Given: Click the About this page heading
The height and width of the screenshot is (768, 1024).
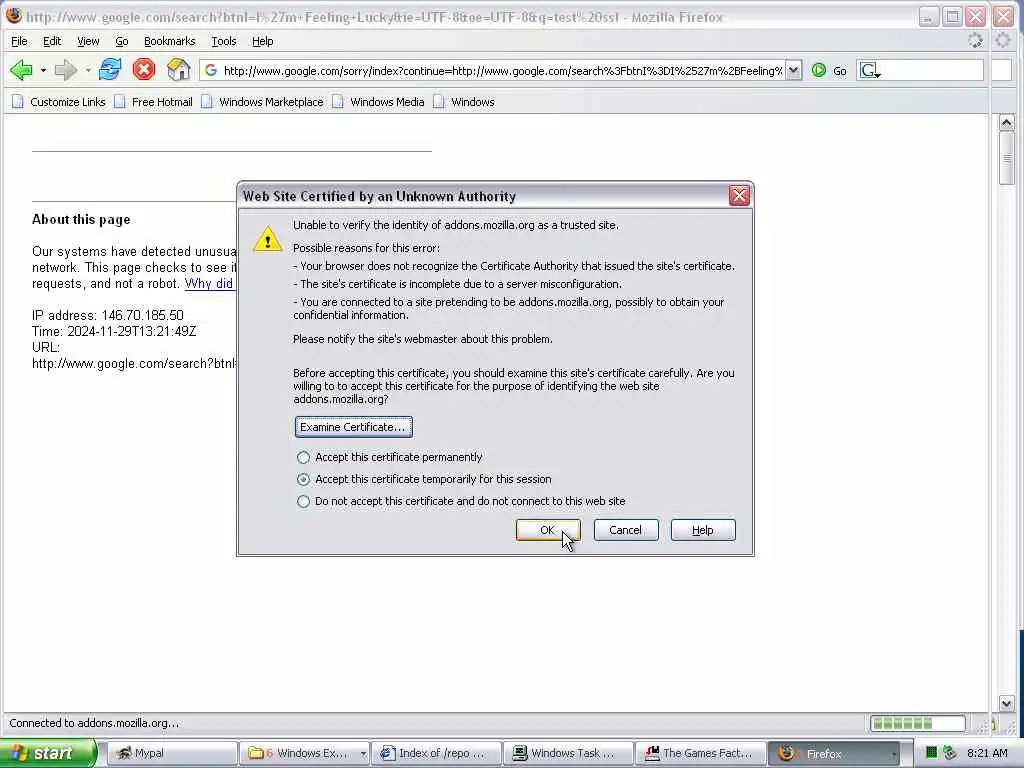Looking at the screenshot, I should pos(81,219).
